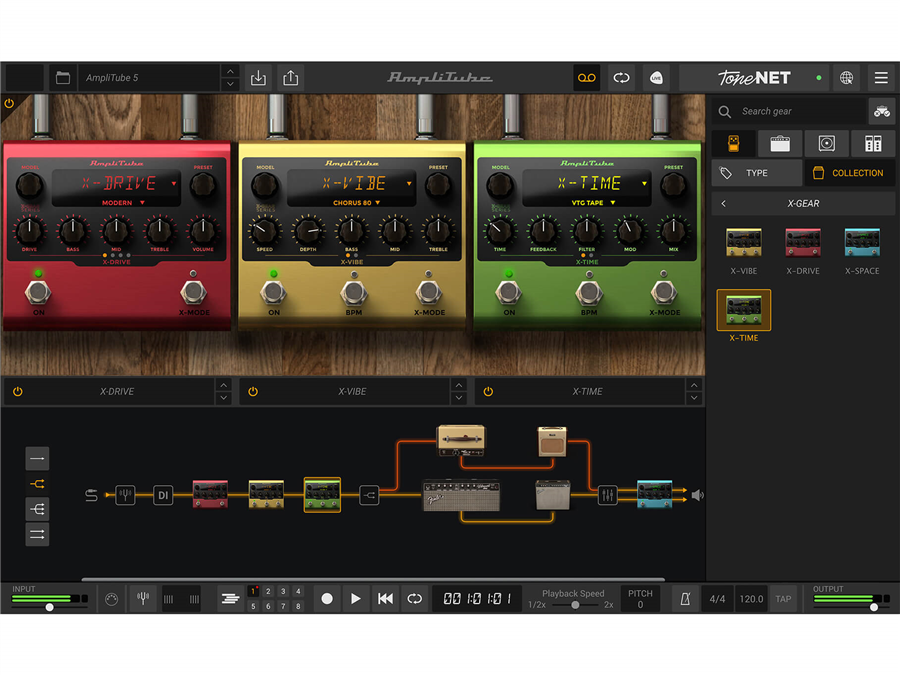Select the X-SPACE pedal thumbnail
900x675 pixels.
pos(861,244)
